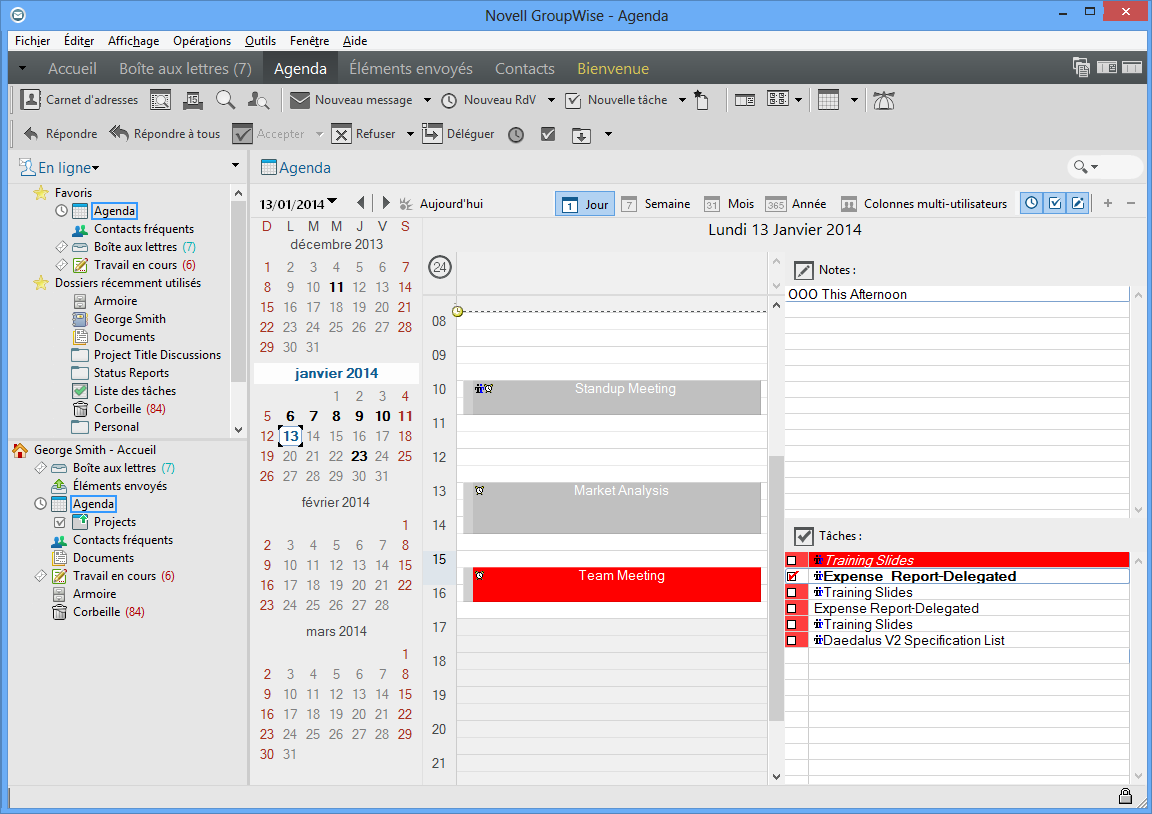
Task: Click the 24-hour circle icon
Action: pyautogui.click(x=440, y=267)
